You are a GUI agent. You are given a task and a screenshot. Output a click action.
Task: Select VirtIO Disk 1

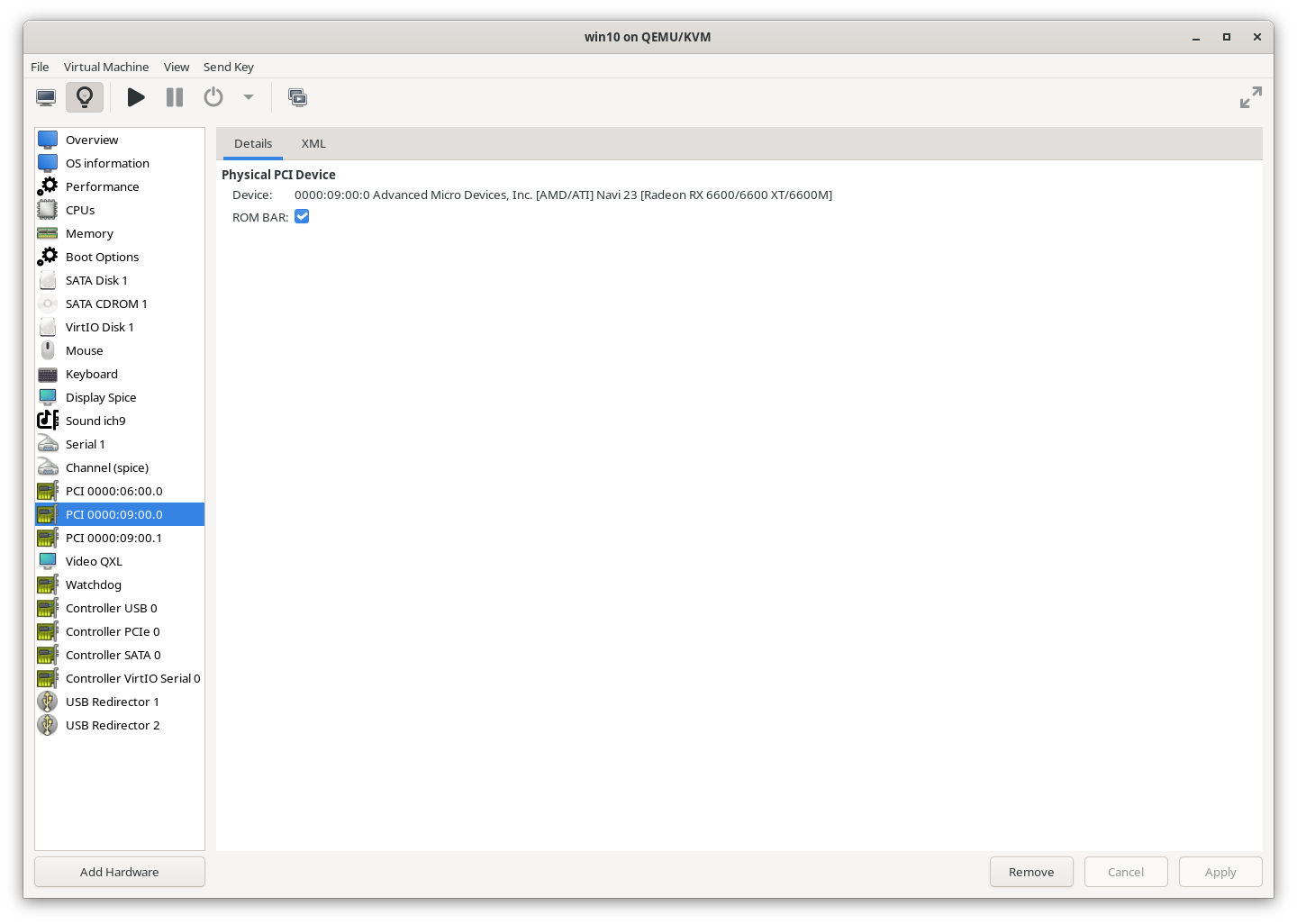(x=120, y=327)
